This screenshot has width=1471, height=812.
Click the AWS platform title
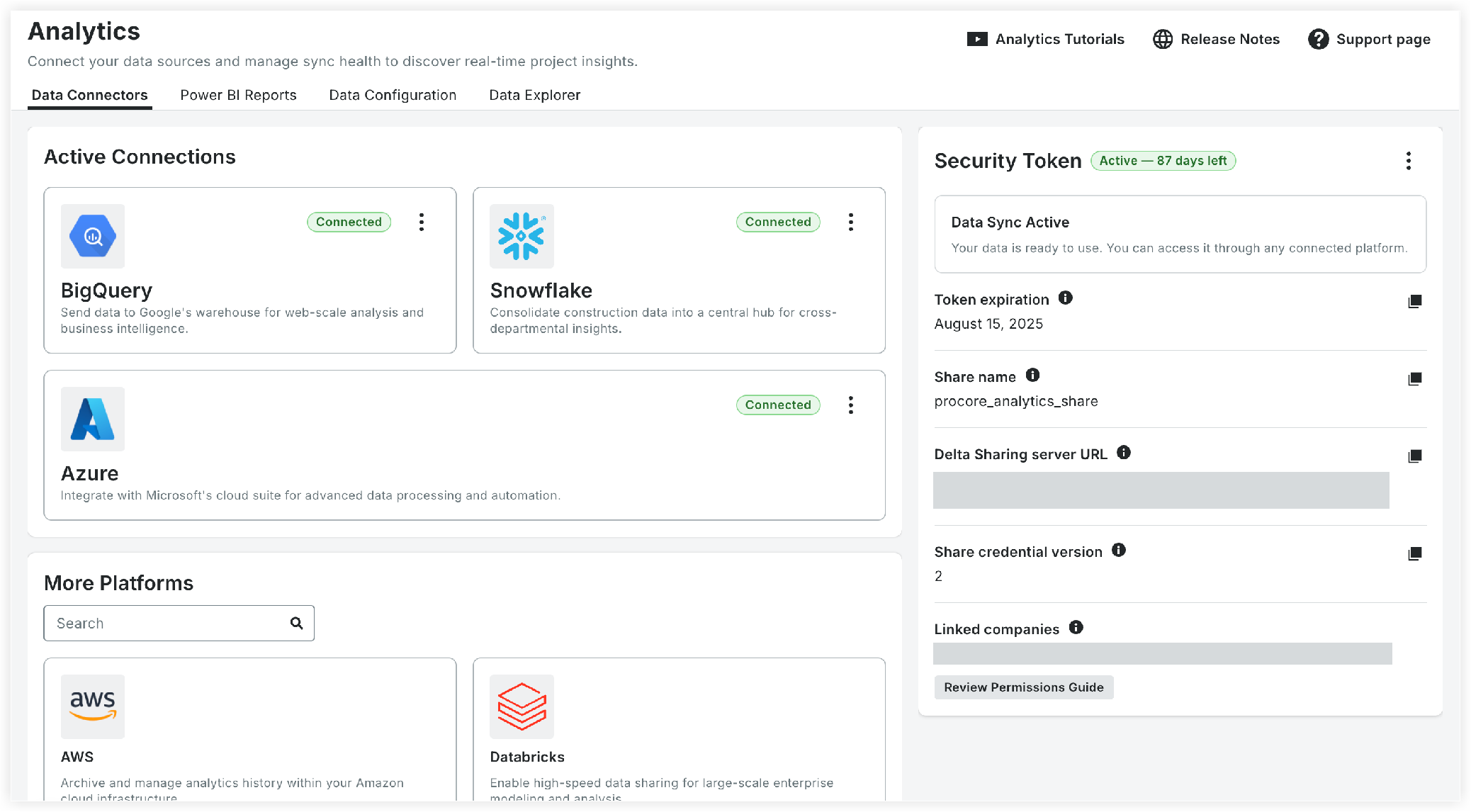pos(77,757)
